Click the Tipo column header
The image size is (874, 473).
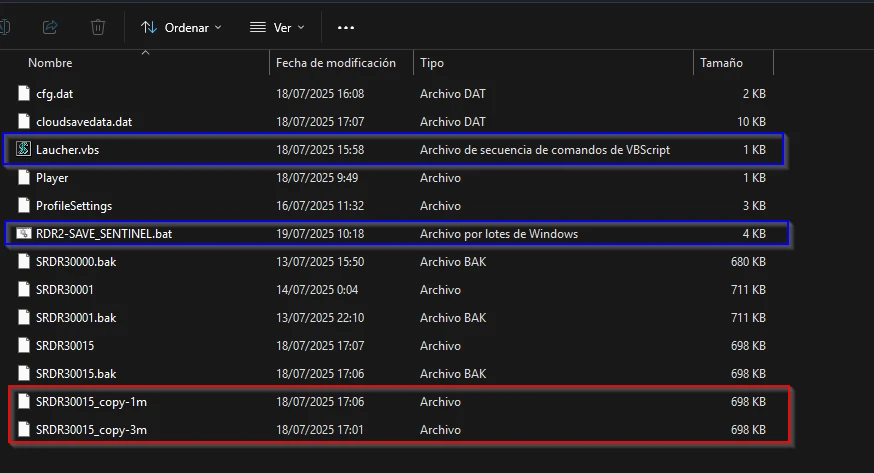[x=432, y=63]
